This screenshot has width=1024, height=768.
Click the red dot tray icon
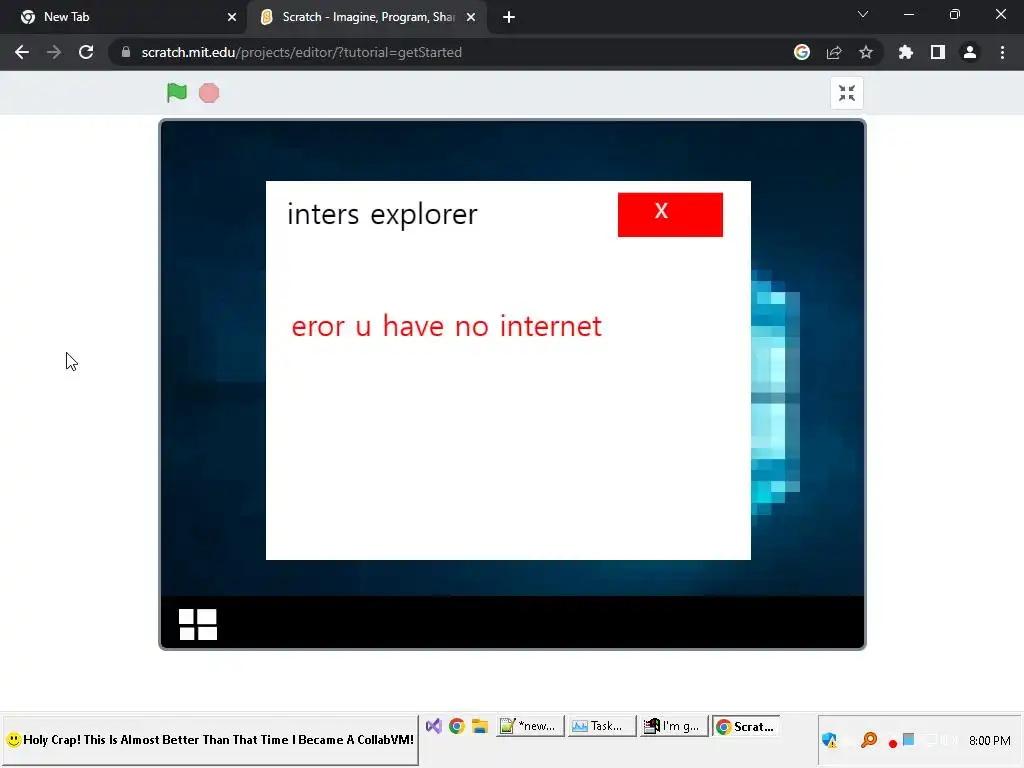tap(893, 743)
